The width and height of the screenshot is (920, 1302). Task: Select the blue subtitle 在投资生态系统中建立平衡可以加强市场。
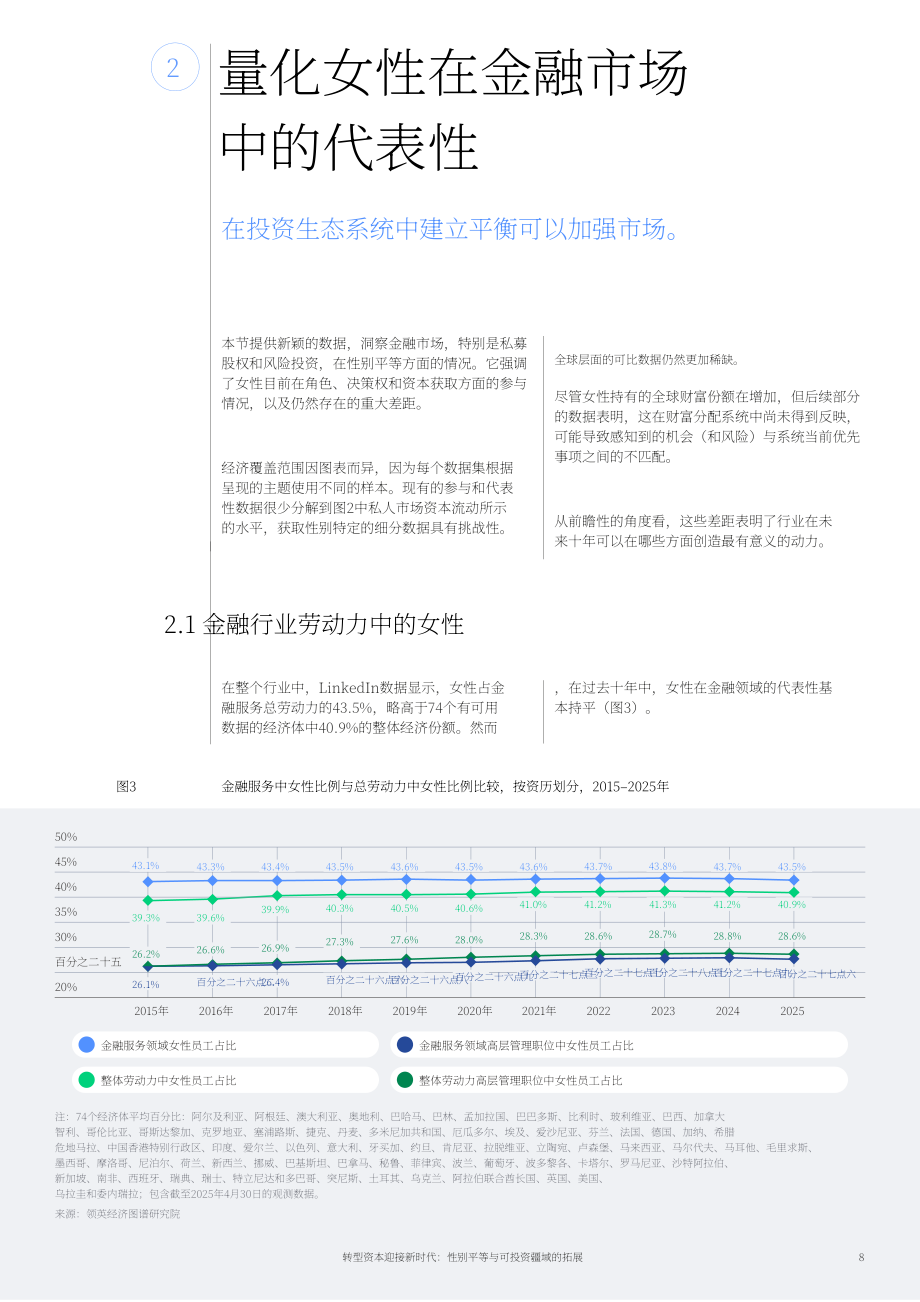(452, 229)
